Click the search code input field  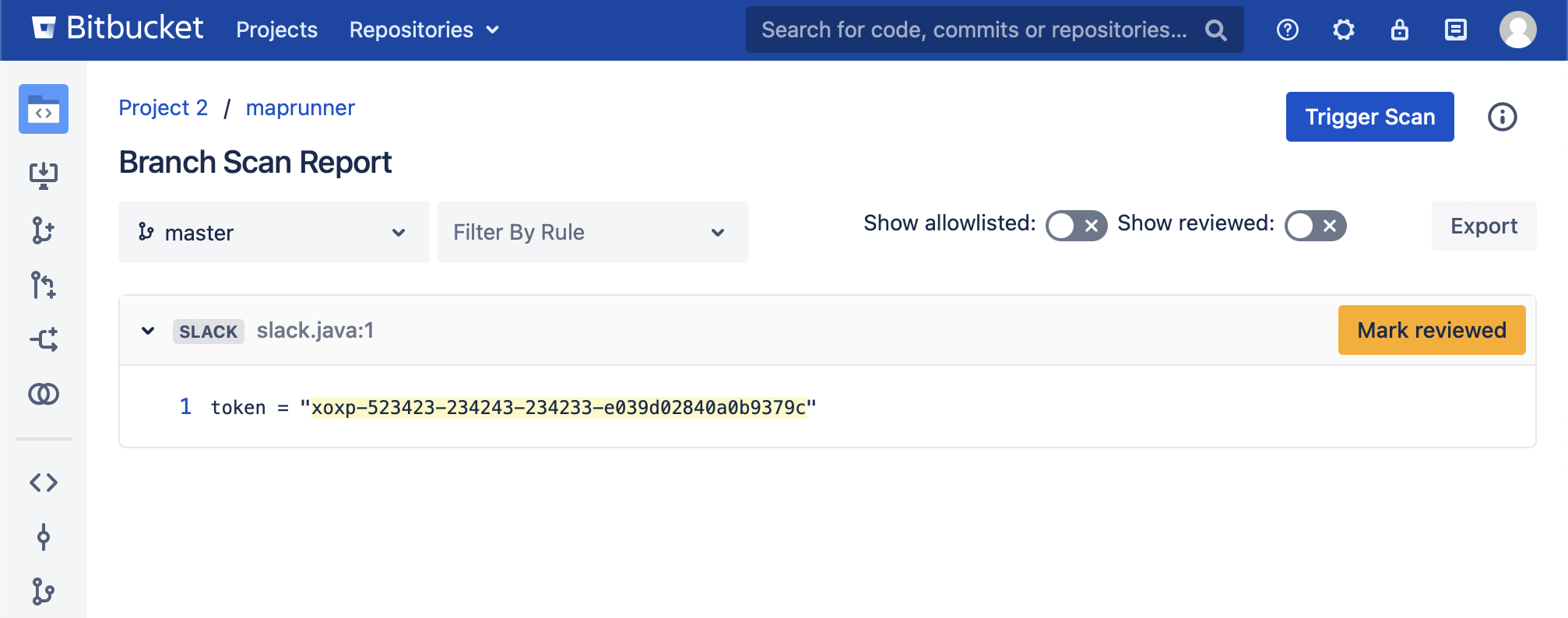point(975,30)
